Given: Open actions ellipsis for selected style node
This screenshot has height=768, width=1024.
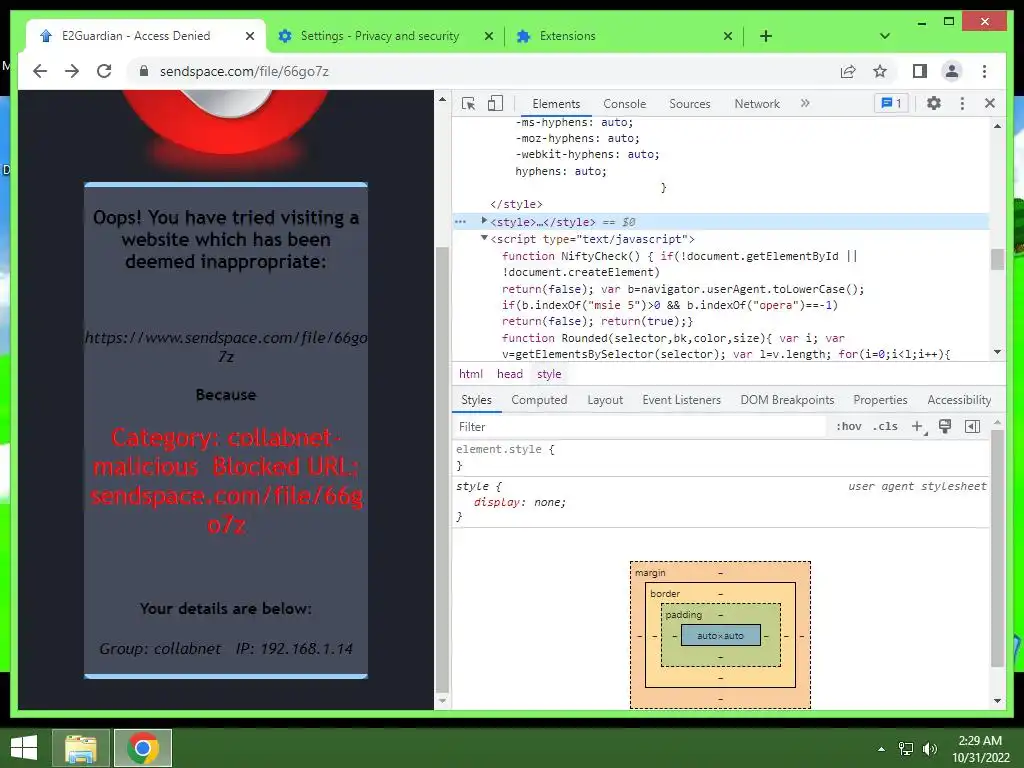Looking at the screenshot, I should (460, 222).
